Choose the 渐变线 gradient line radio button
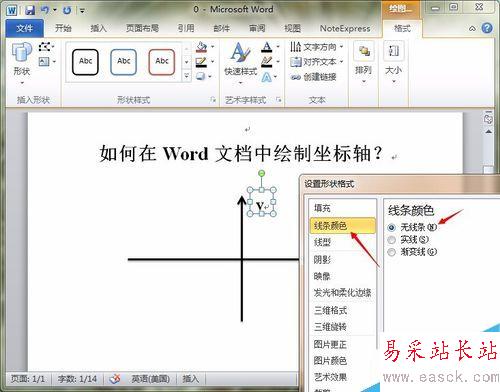Screen dimensions: 500x392 pos(392,252)
